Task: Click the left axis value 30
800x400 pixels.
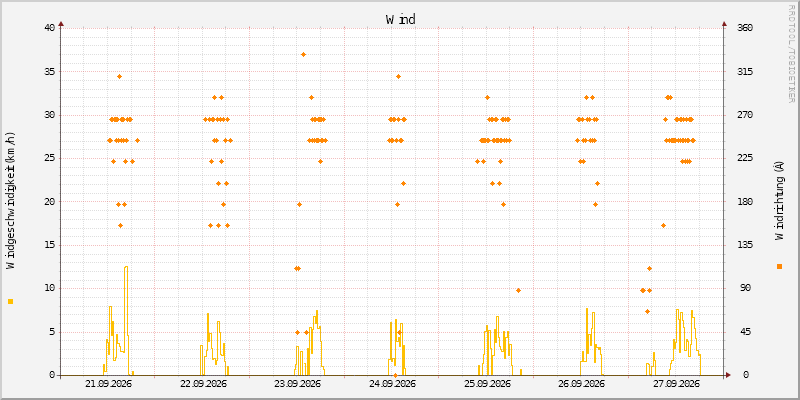Action: click(x=49, y=115)
